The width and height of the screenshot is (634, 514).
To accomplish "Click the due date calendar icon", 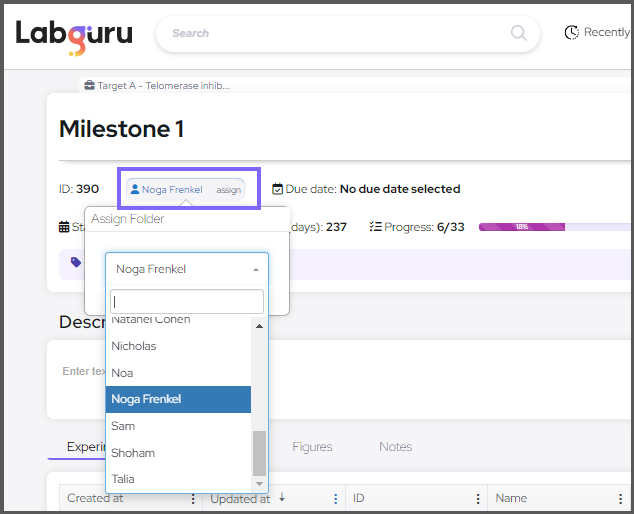I will point(277,189).
